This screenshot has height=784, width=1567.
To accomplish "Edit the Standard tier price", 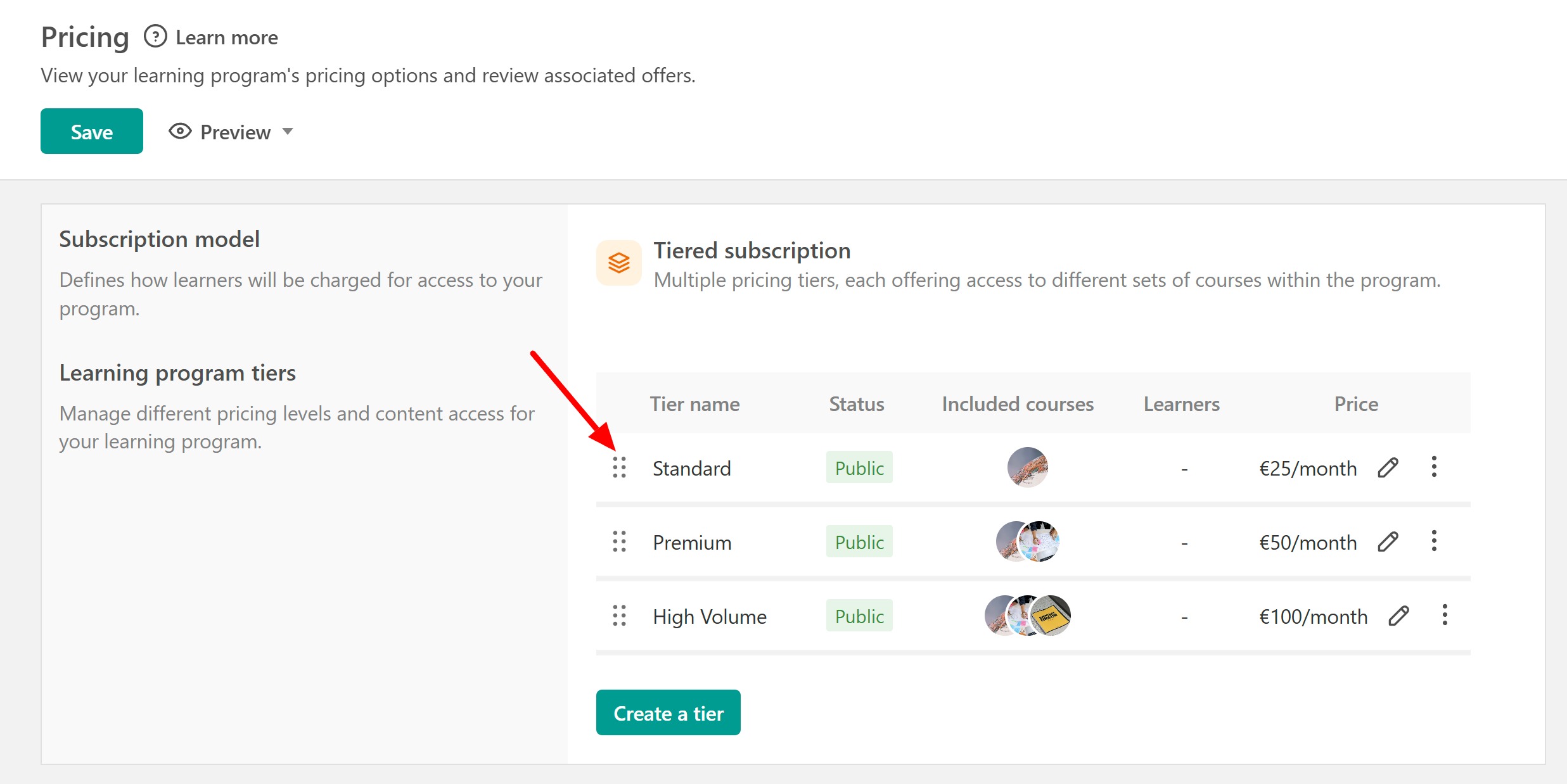I will pos(1388,467).
